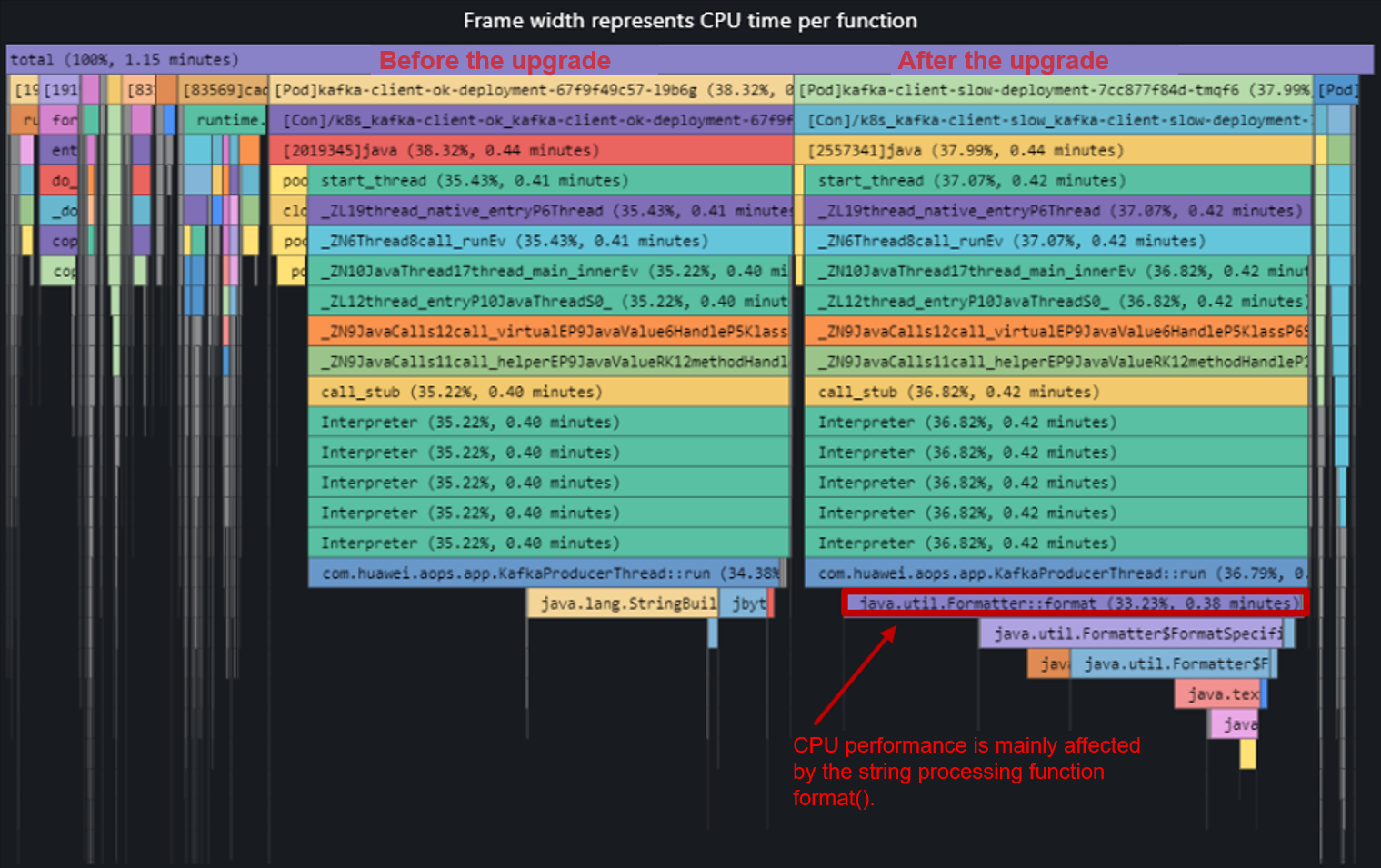This screenshot has width=1381, height=868.
Task: Click the [2557341]java process frame
Action: [1053, 150]
